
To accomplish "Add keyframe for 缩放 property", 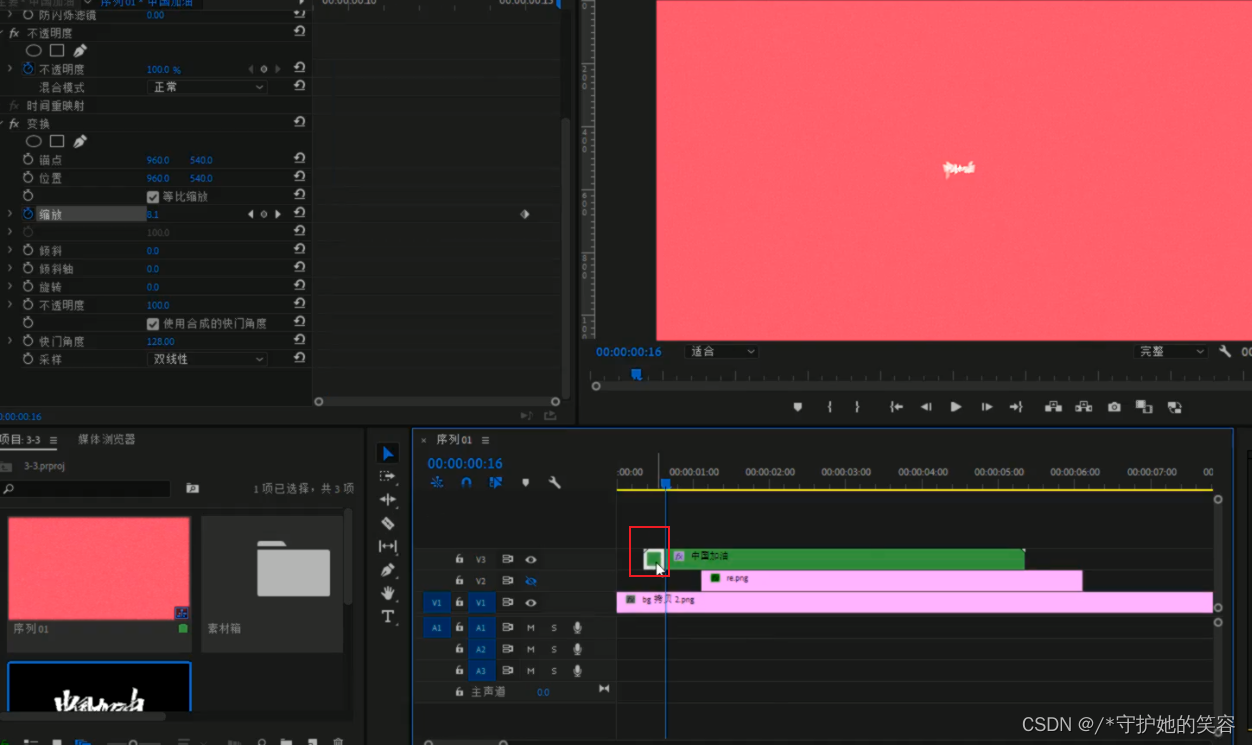I will click(x=264, y=214).
